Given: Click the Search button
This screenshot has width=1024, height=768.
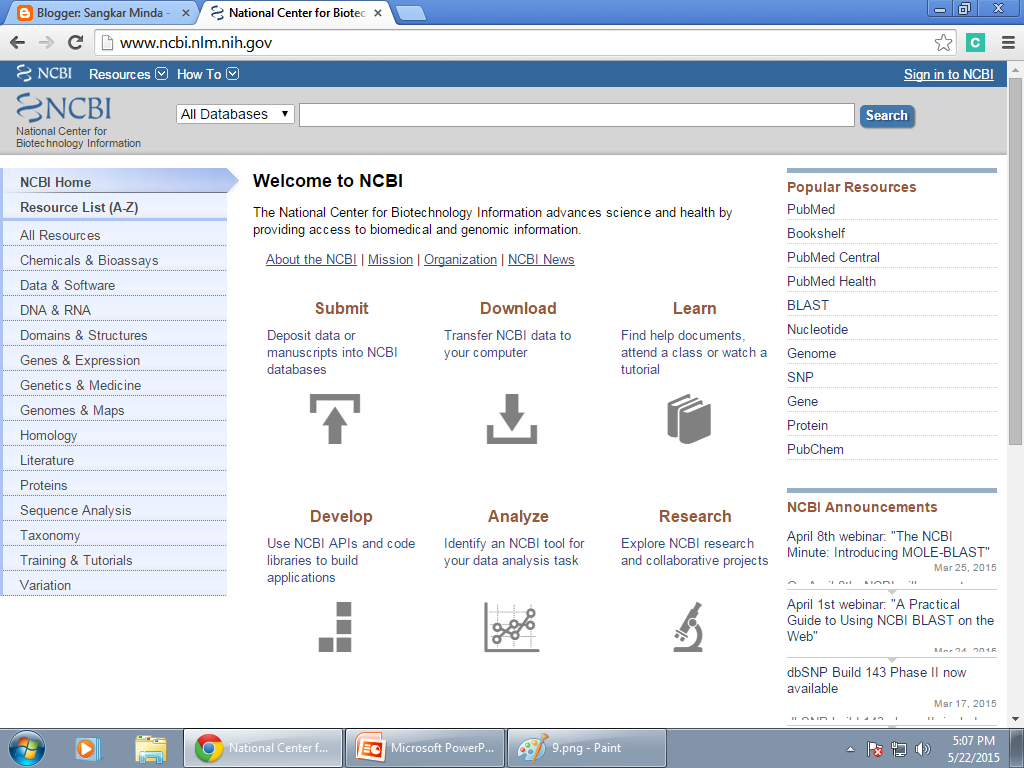Looking at the screenshot, I should pyautogui.click(x=887, y=116).
